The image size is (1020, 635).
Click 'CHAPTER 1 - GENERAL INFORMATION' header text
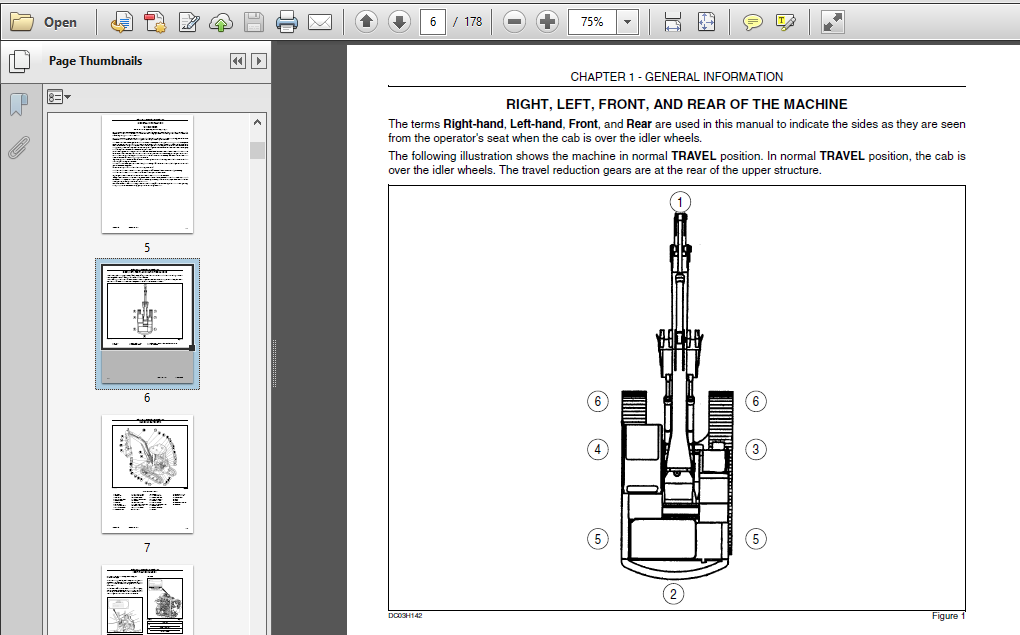[x=677, y=77]
